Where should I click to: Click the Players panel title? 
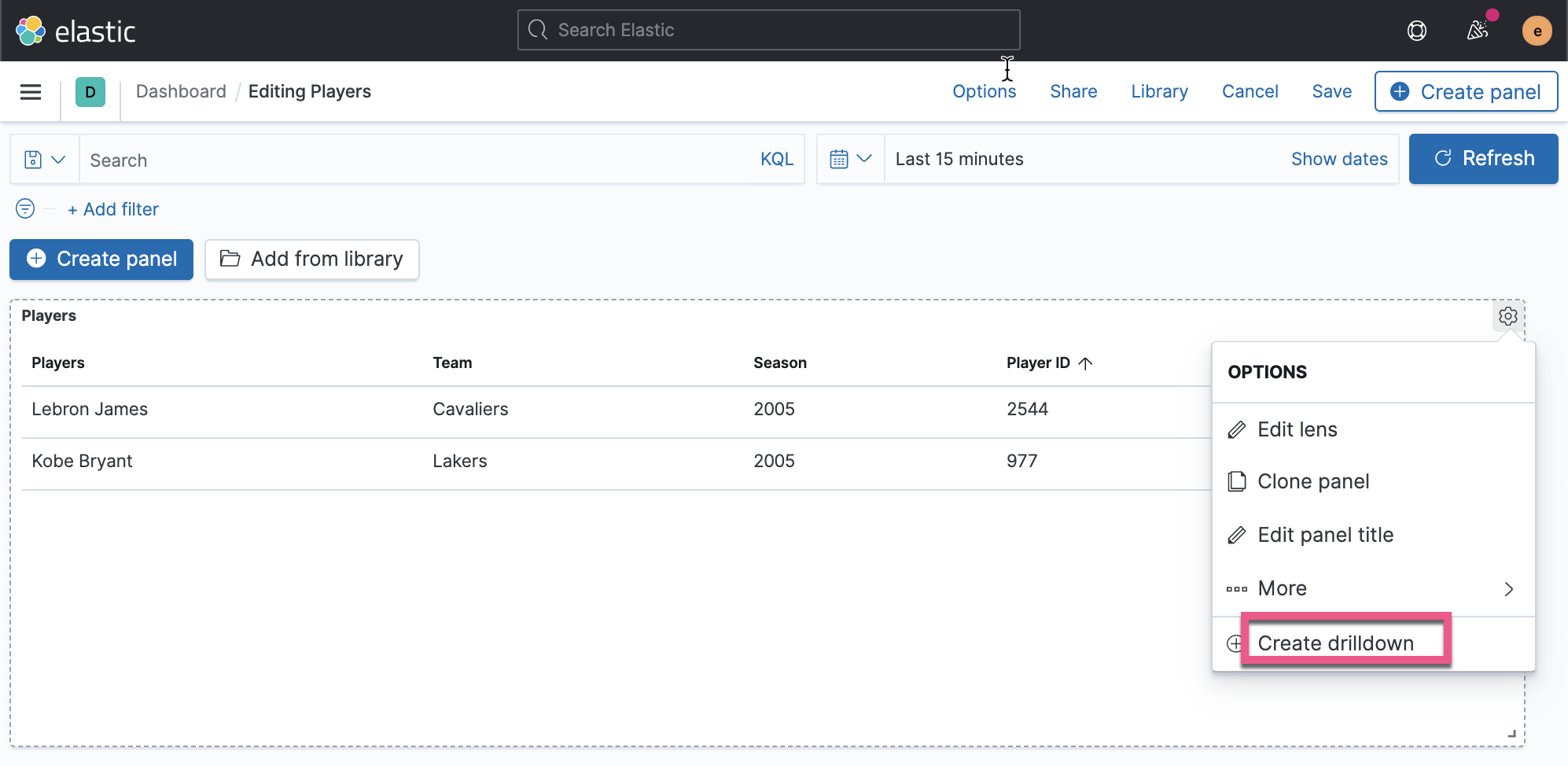click(49, 315)
